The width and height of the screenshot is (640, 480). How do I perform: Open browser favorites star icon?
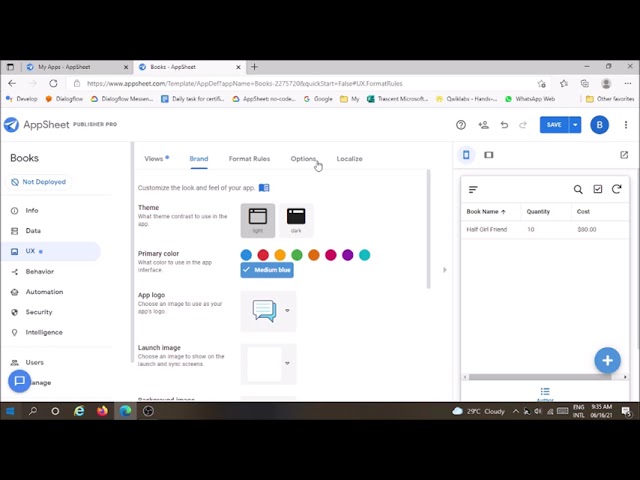(564, 83)
